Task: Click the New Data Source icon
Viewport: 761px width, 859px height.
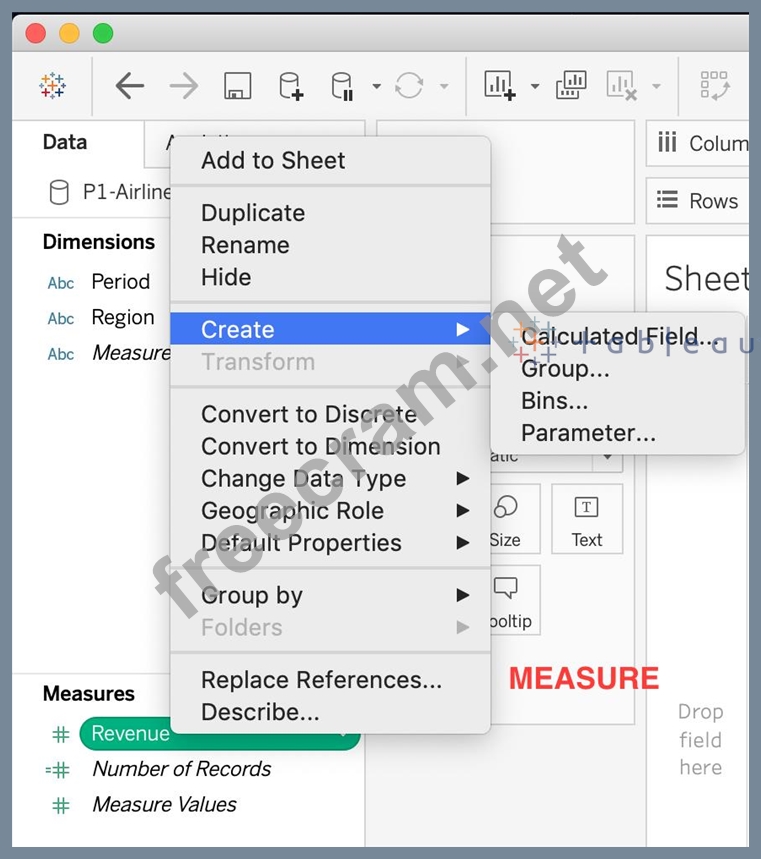Action: 290,87
